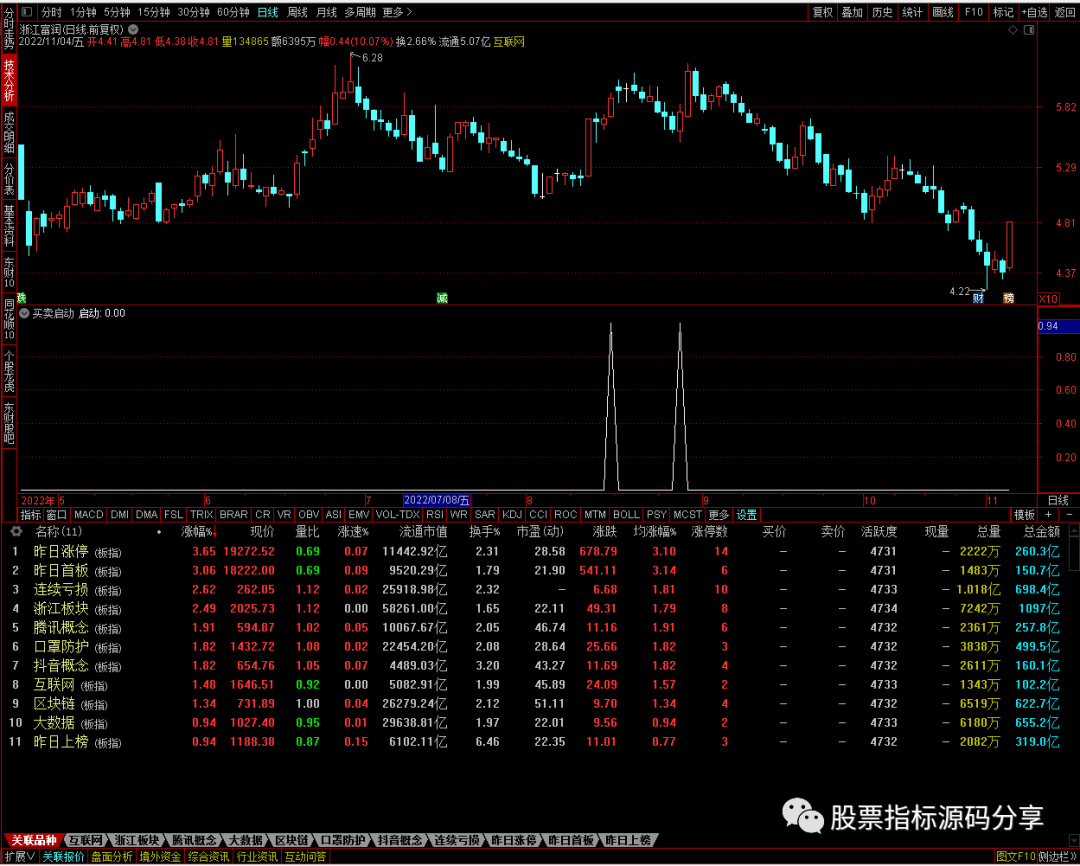
Task: Expand the 扩展 menu at bottom
Action: [x=19, y=856]
